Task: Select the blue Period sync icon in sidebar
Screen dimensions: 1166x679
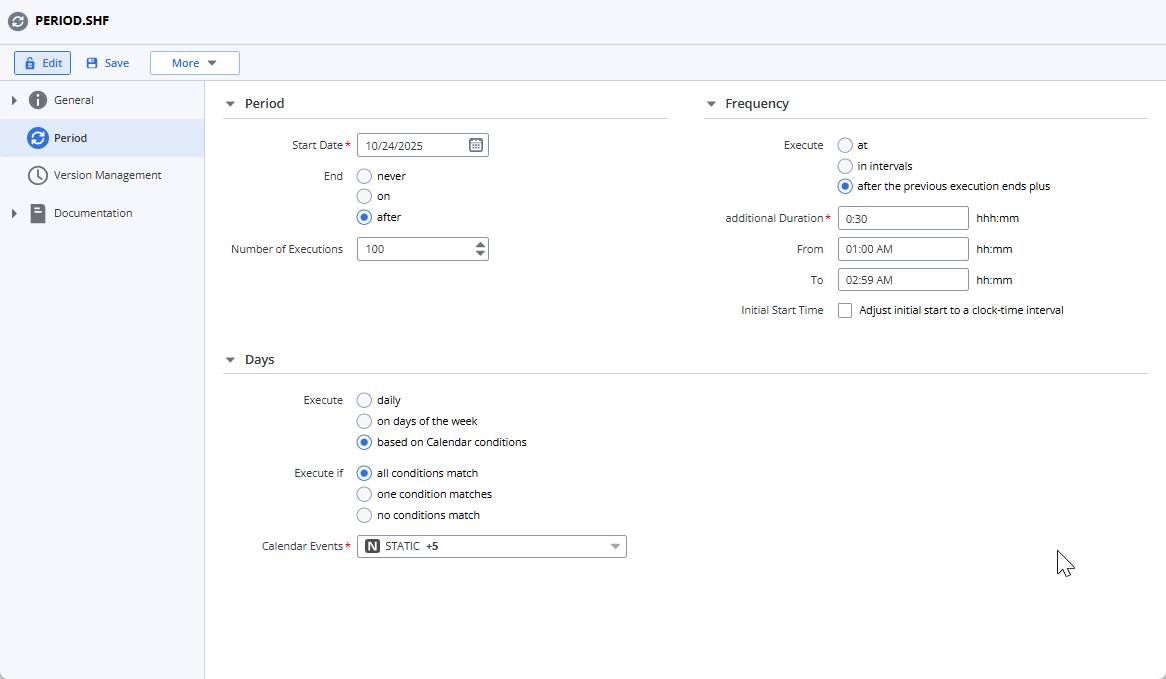Action: point(36,137)
